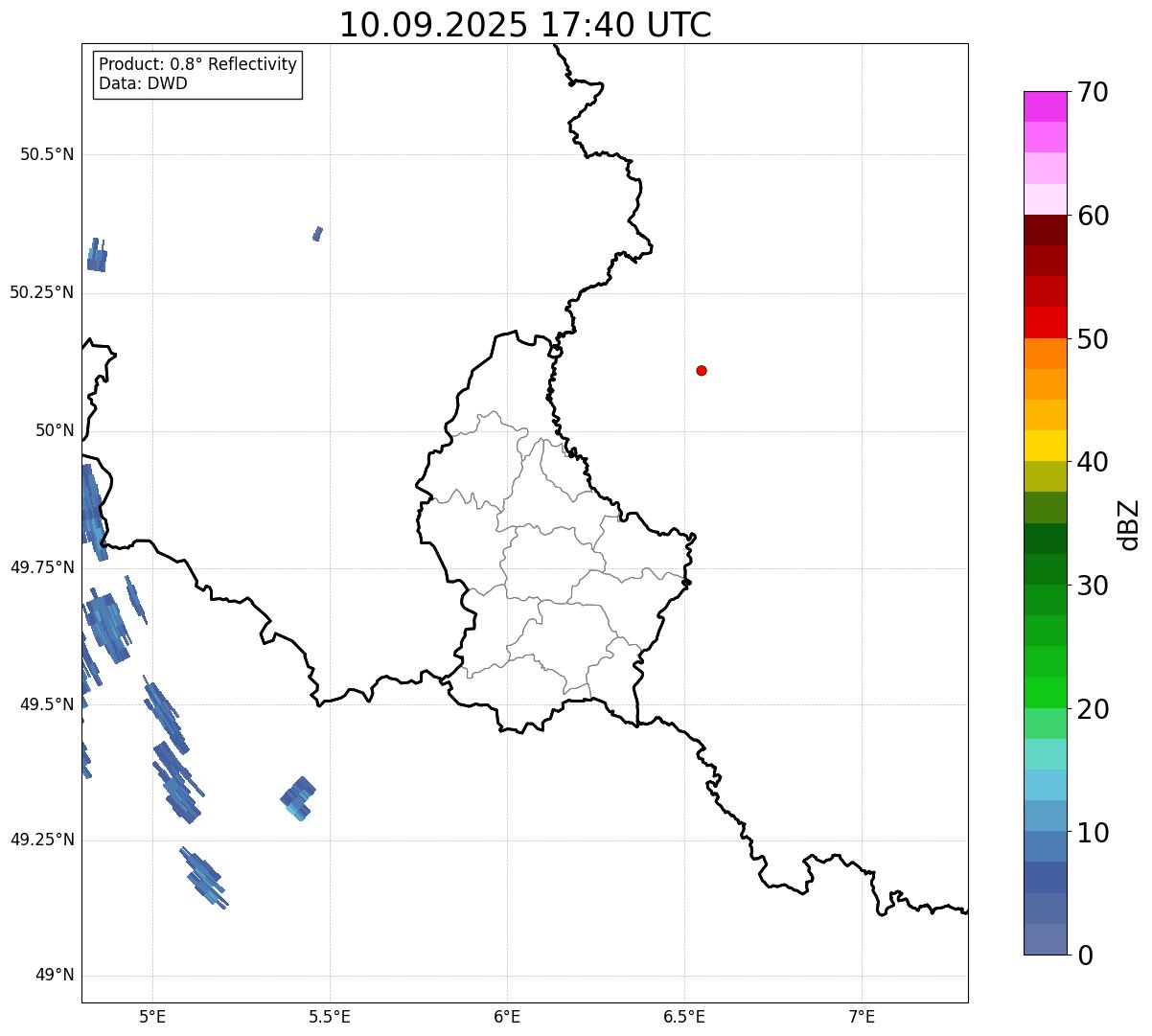Click the red location marker dot
Screen dimensions: 1152x1036
tap(702, 370)
